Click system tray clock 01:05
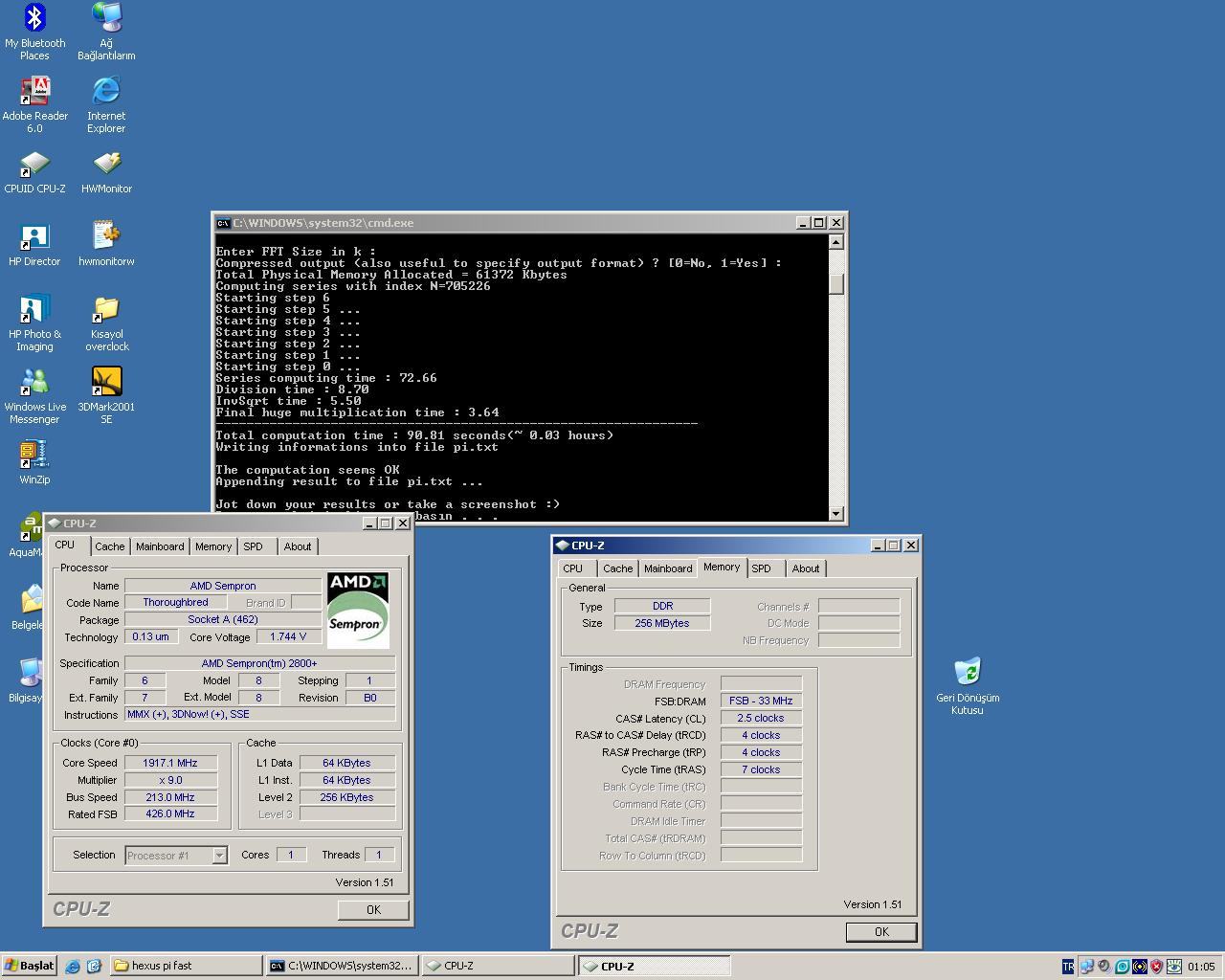 click(1200, 967)
